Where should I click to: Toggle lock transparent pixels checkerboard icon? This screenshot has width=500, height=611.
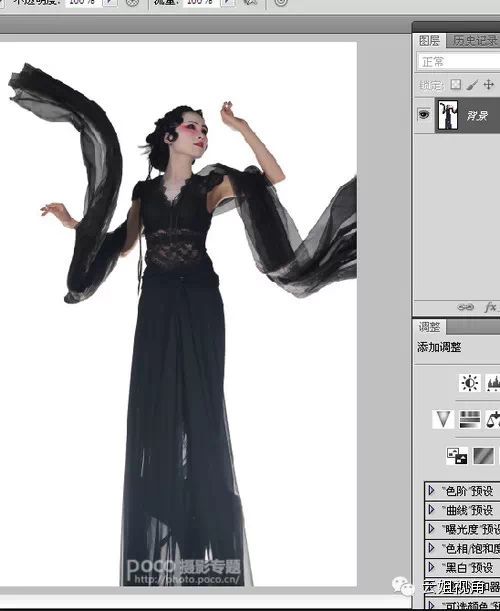[x=456, y=85]
